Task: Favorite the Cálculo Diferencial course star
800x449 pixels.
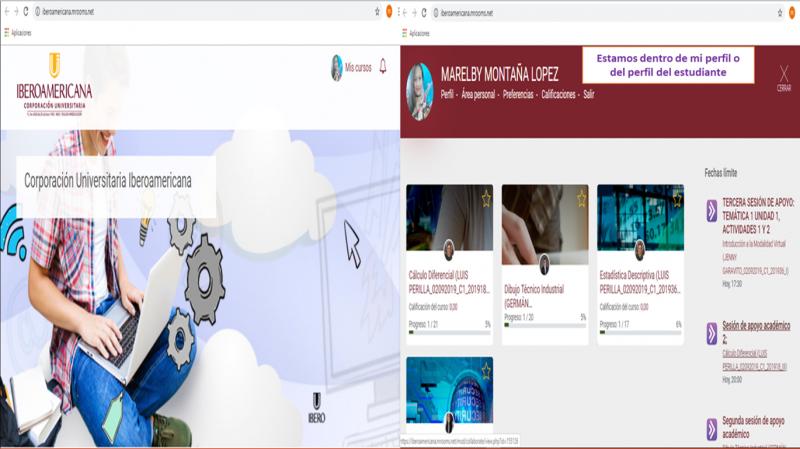Action: tap(486, 198)
